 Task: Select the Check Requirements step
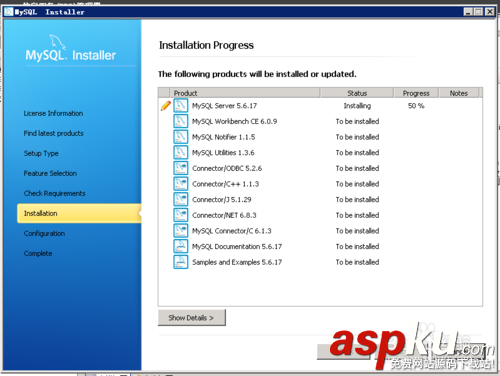pos(55,193)
